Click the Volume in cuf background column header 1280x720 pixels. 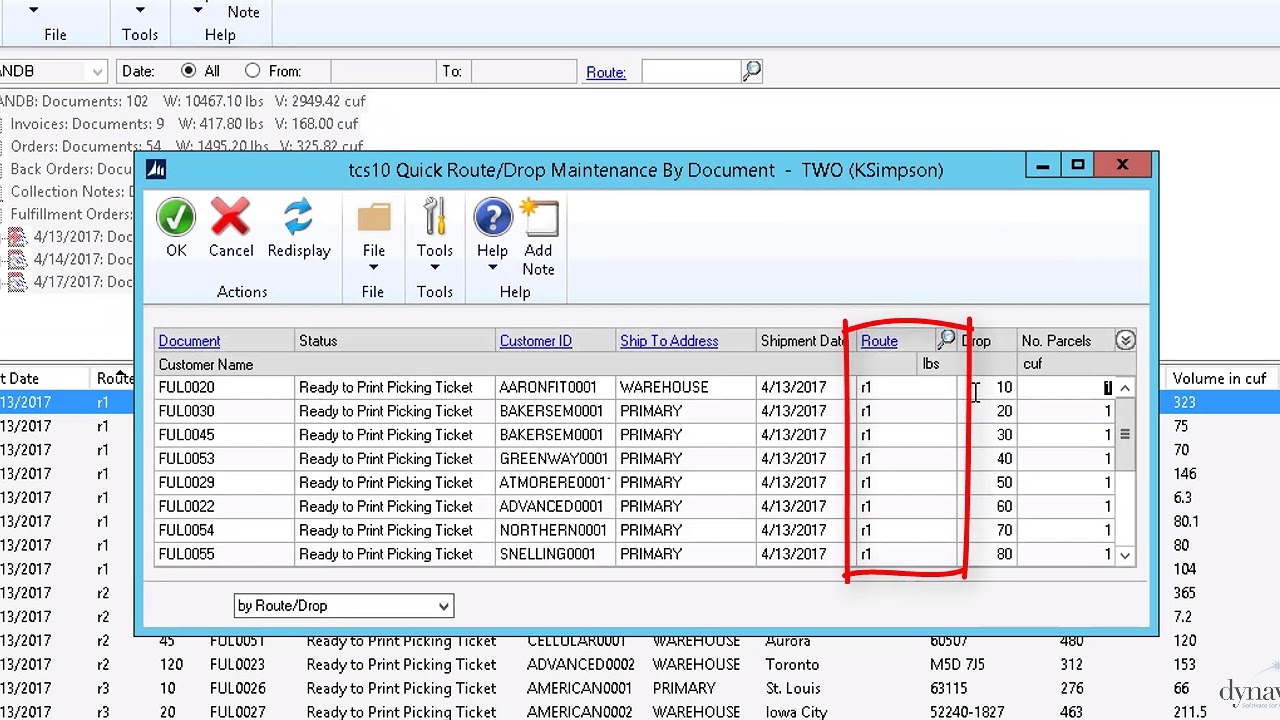click(x=1219, y=379)
